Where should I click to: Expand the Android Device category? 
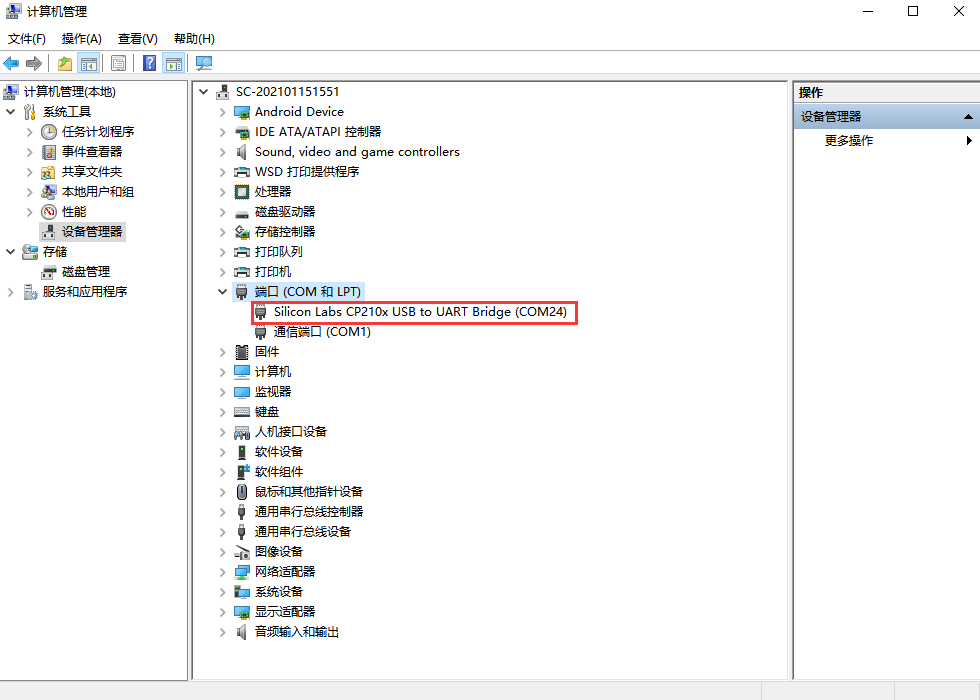(x=222, y=112)
